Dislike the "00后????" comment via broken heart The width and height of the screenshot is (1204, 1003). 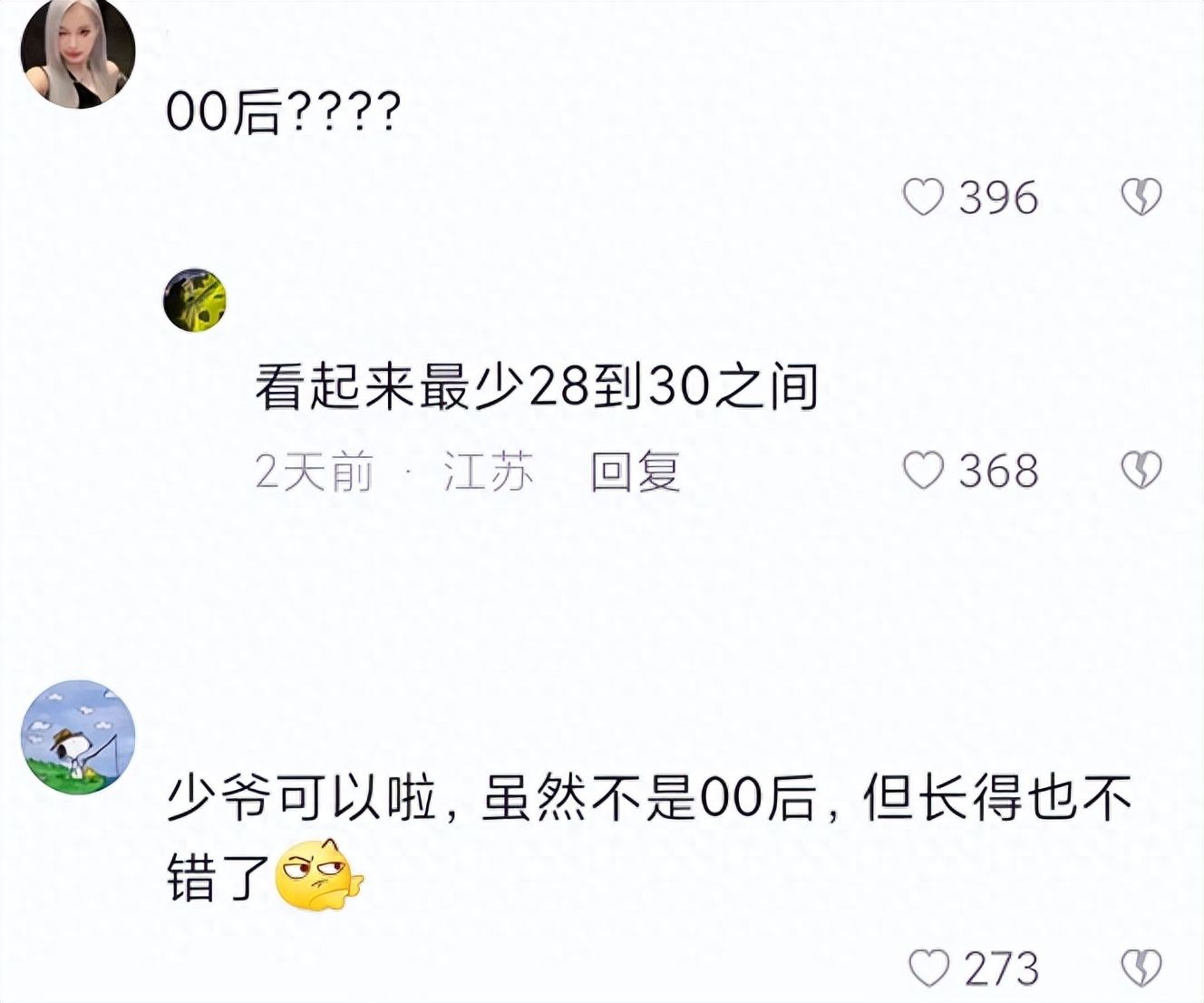(x=1141, y=197)
